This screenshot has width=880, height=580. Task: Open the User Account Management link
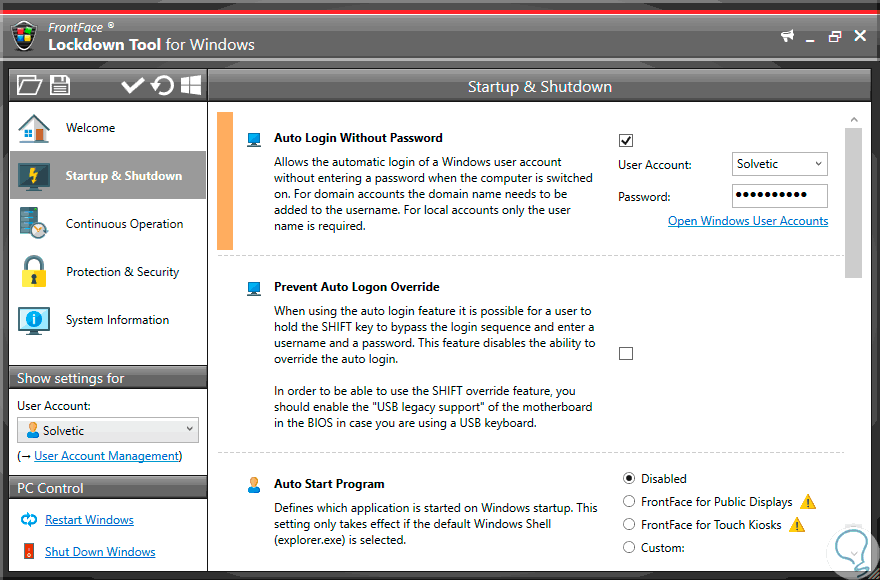(x=106, y=456)
